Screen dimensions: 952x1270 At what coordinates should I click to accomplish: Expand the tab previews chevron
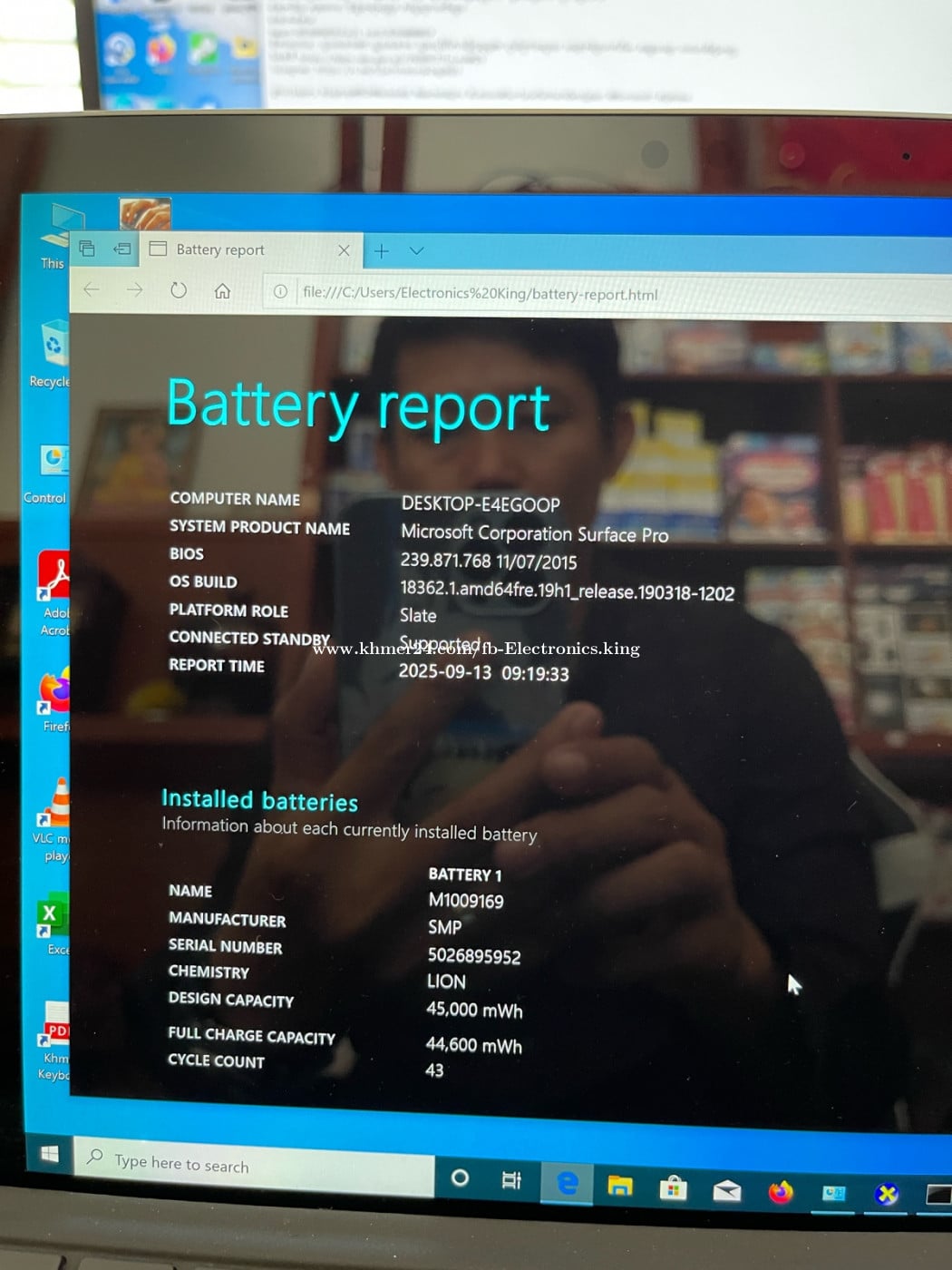[x=416, y=251]
